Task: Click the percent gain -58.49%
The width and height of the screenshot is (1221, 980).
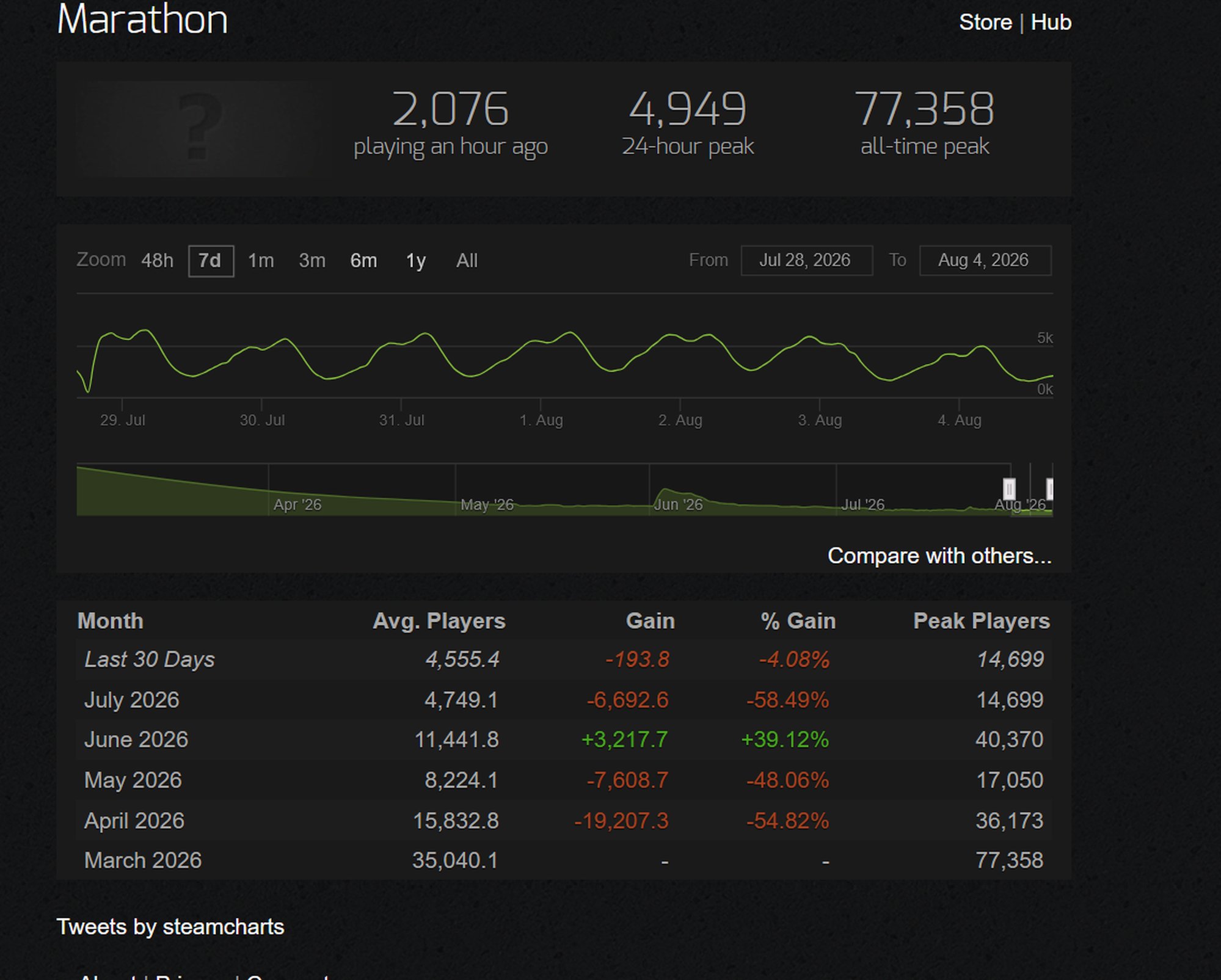Action: pos(788,700)
